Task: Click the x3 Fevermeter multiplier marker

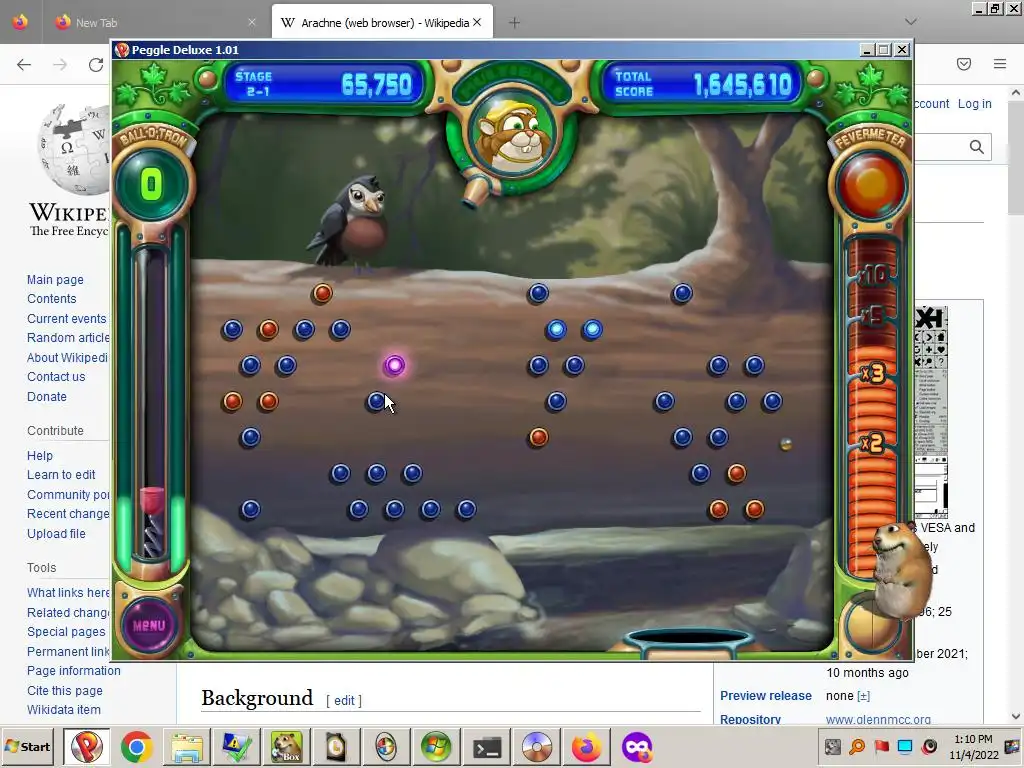Action: point(872,373)
